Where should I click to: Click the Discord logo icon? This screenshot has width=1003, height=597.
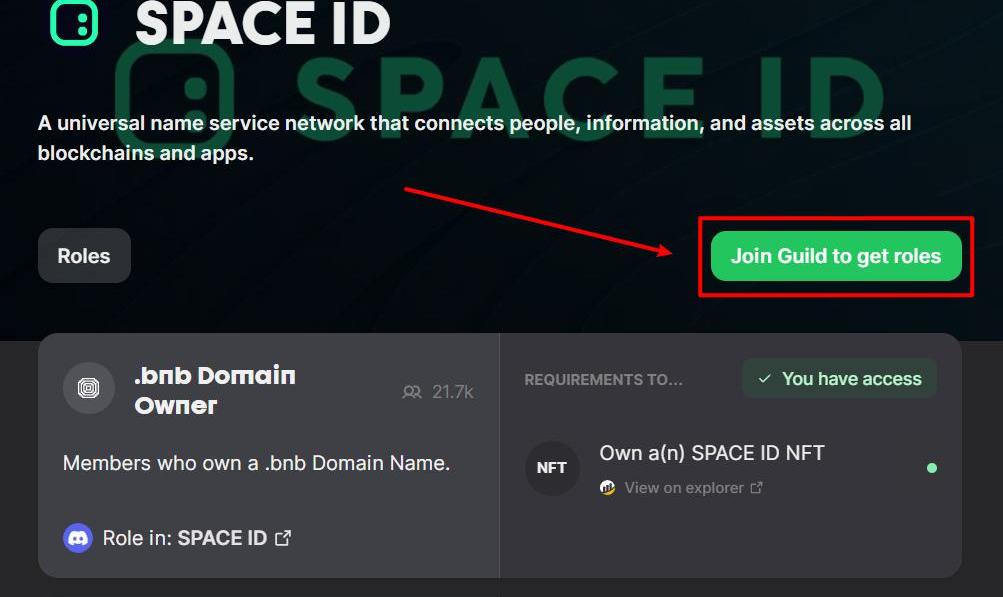pos(78,538)
